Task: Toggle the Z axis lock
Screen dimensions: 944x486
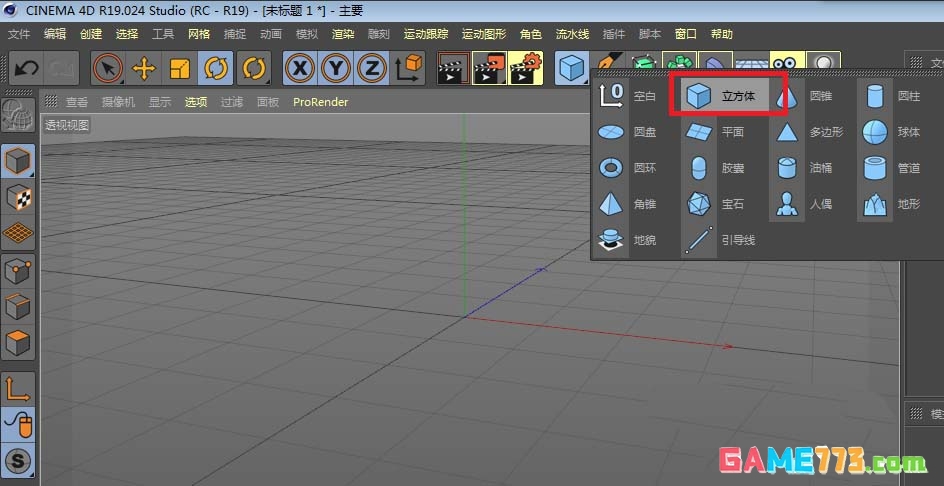Action: [371, 68]
